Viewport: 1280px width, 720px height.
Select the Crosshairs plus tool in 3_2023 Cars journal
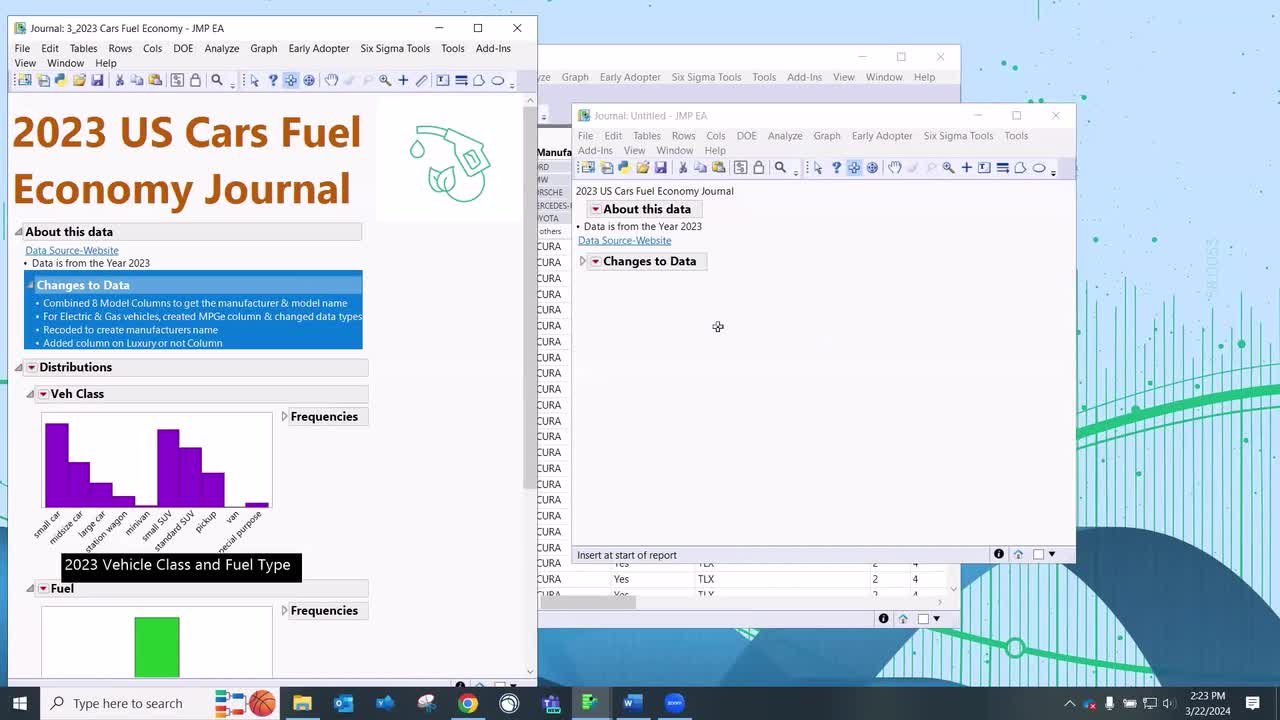[403, 81]
